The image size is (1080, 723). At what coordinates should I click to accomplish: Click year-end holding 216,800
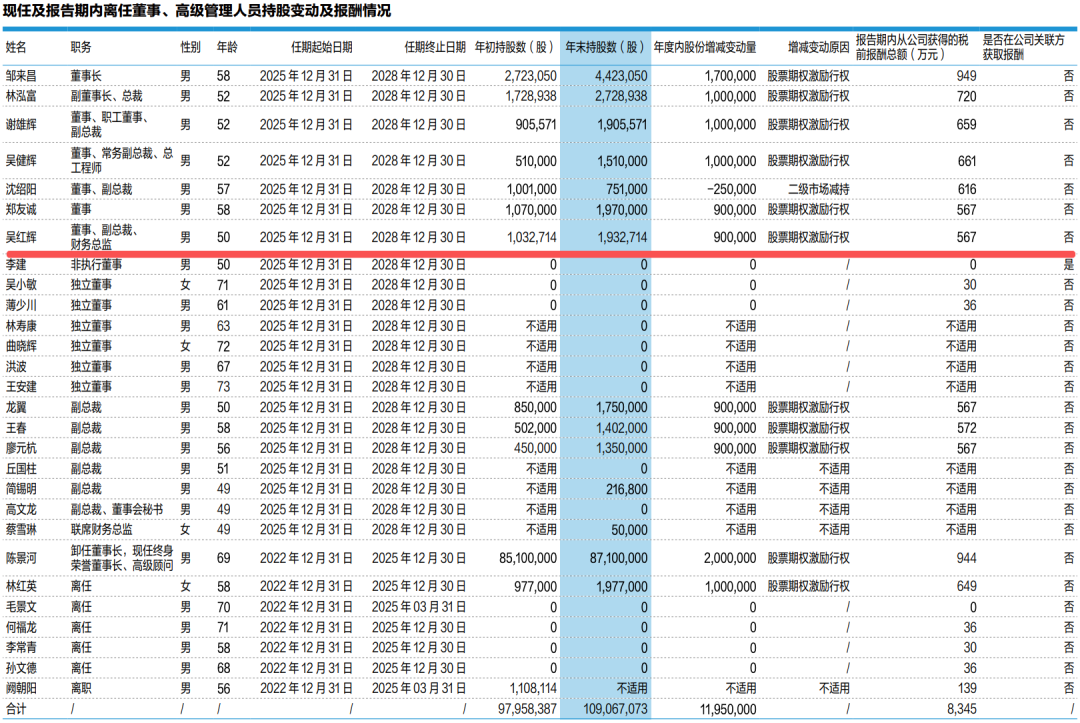coord(627,489)
